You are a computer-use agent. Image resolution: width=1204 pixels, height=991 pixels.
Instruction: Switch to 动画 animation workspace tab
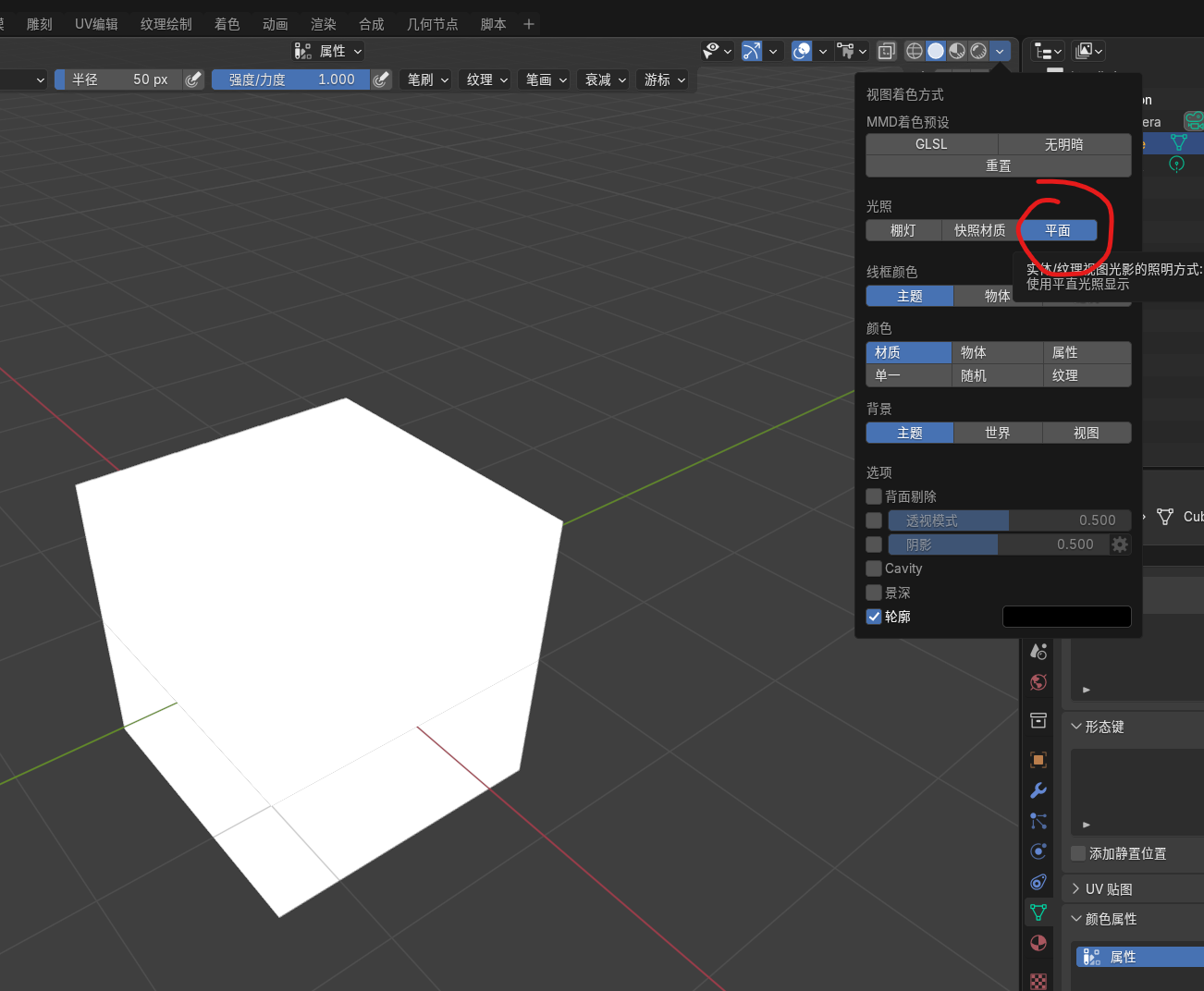(276, 24)
